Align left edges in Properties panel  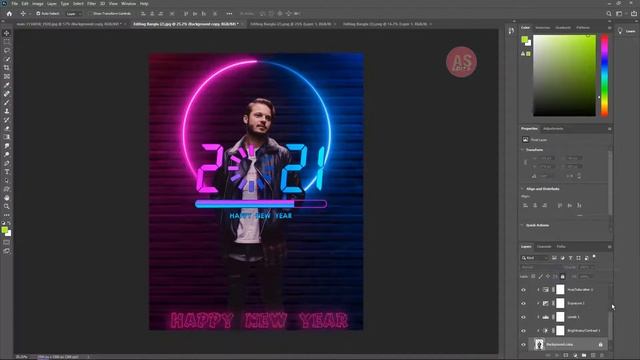click(526, 205)
